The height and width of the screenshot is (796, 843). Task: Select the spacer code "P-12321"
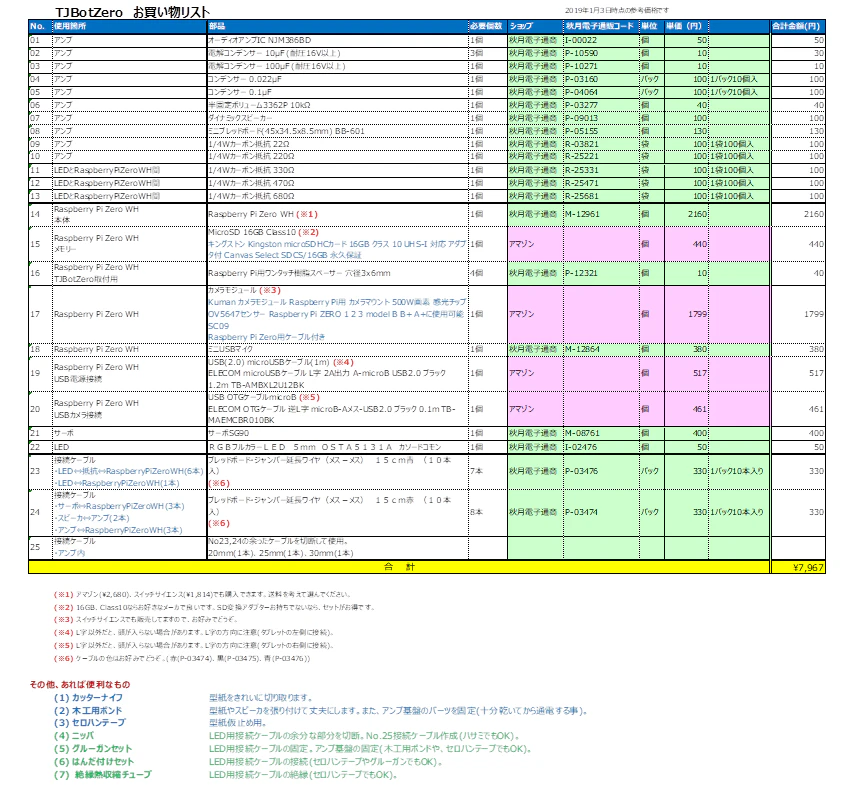[581, 273]
